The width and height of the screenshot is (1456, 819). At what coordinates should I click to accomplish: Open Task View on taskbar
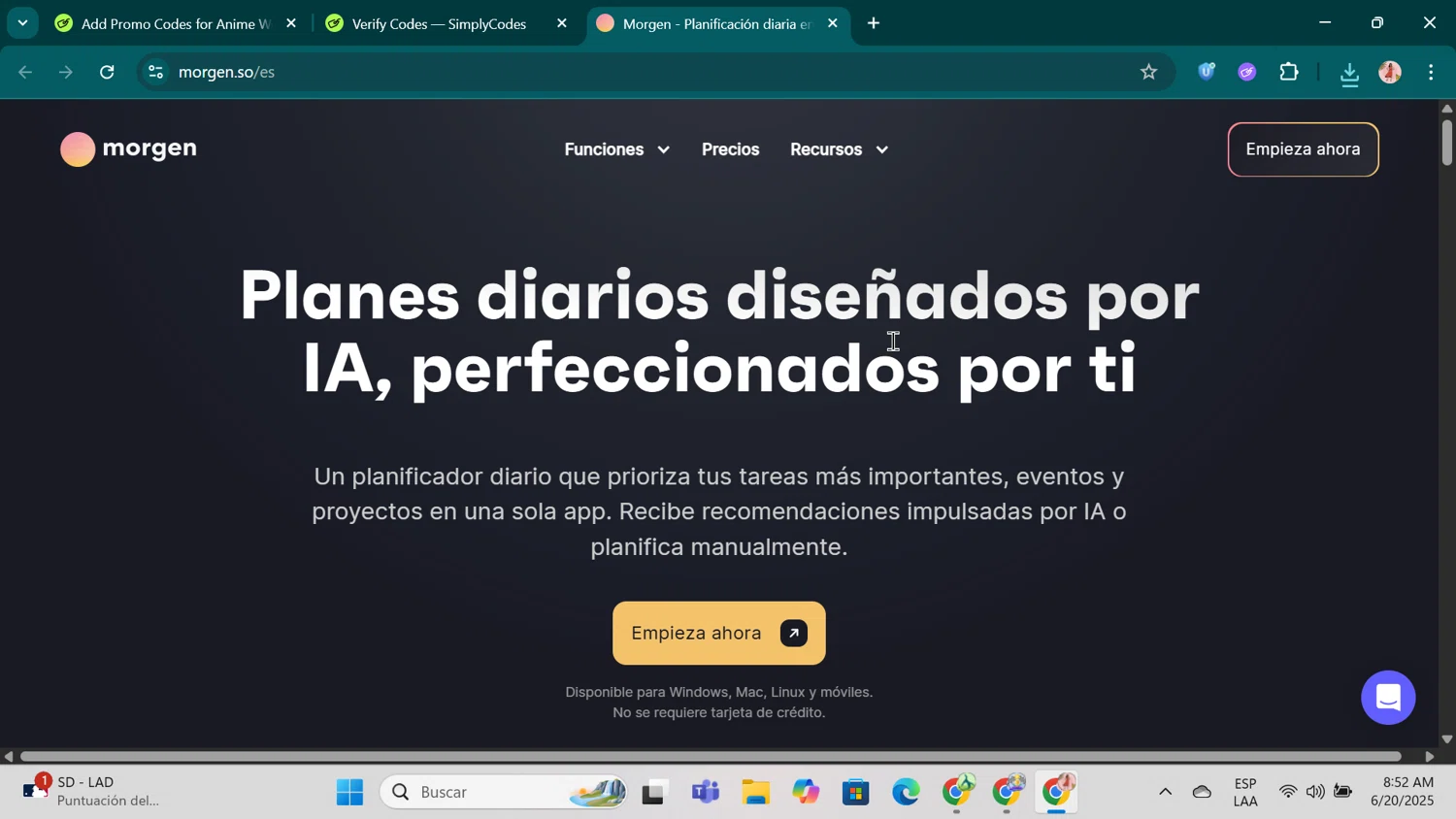tap(655, 792)
